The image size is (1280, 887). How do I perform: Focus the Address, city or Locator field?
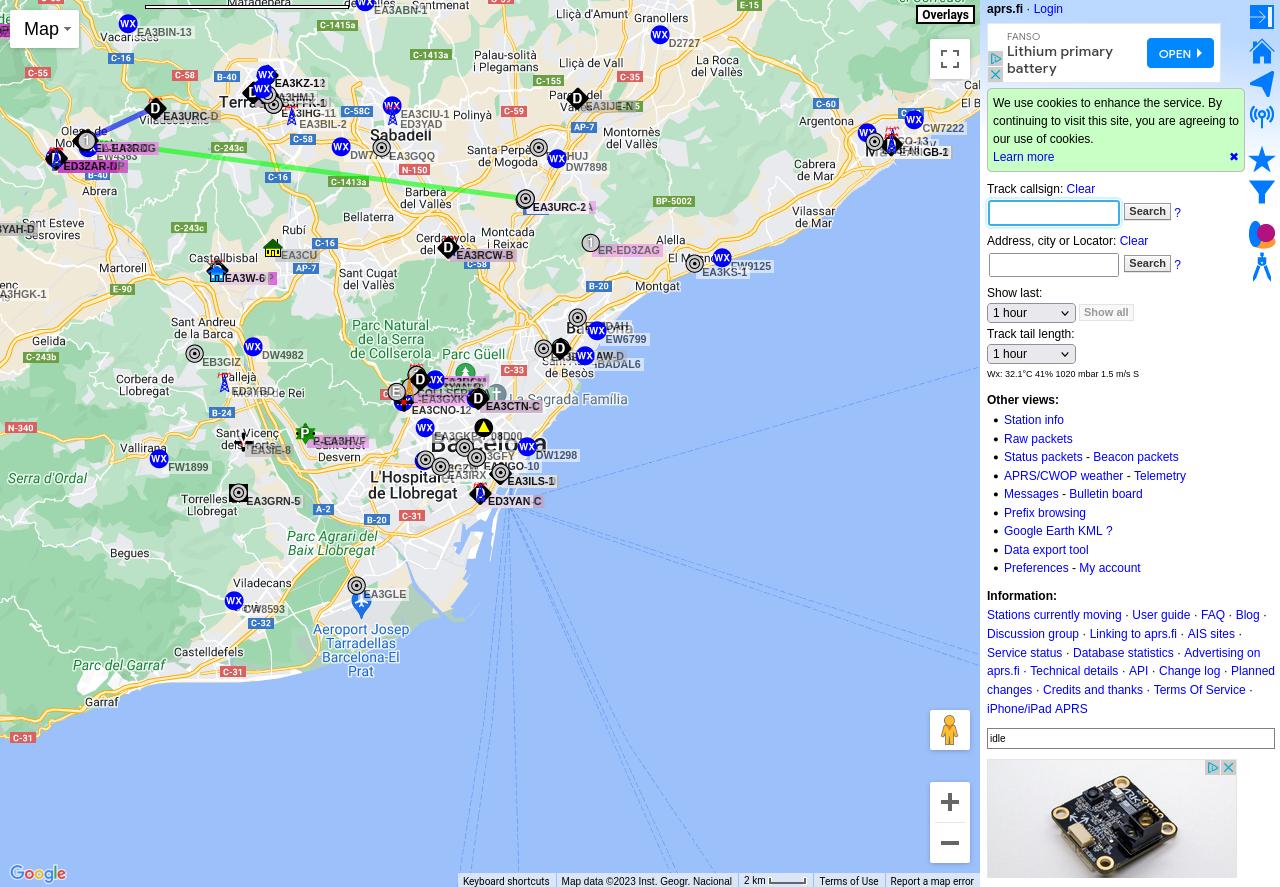click(x=1054, y=265)
